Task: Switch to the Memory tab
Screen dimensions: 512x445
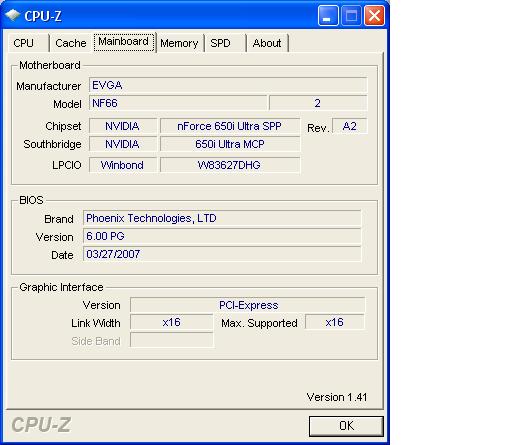Action: [179, 43]
